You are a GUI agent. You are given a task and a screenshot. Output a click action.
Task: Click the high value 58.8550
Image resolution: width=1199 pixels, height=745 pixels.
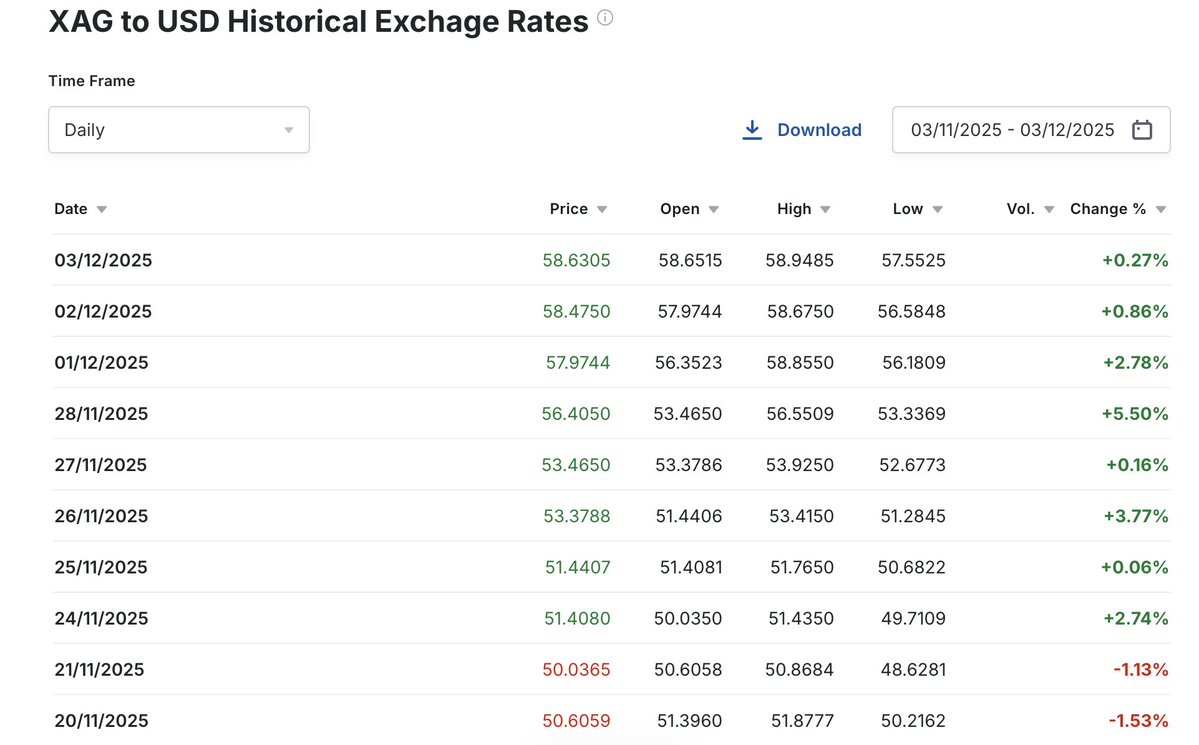pos(801,363)
